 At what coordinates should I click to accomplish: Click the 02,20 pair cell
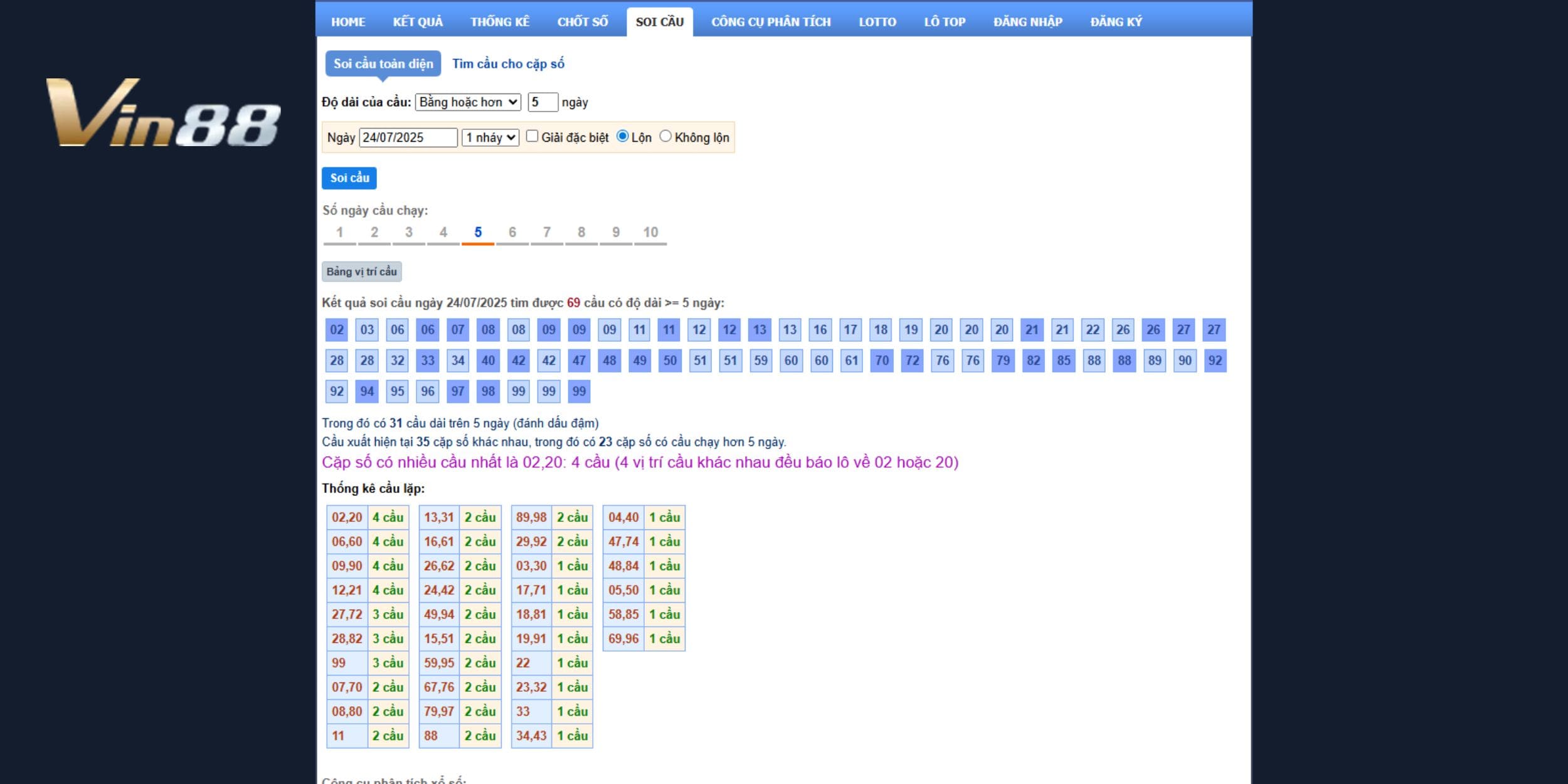point(347,517)
